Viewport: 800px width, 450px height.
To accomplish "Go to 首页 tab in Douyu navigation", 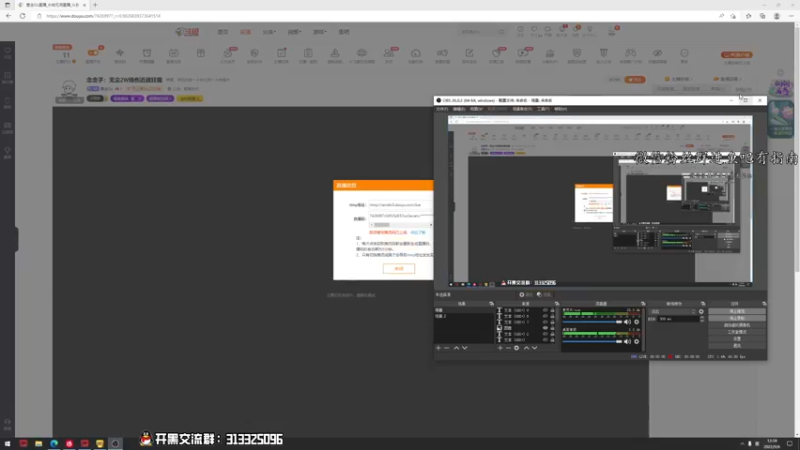I will (x=223, y=32).
